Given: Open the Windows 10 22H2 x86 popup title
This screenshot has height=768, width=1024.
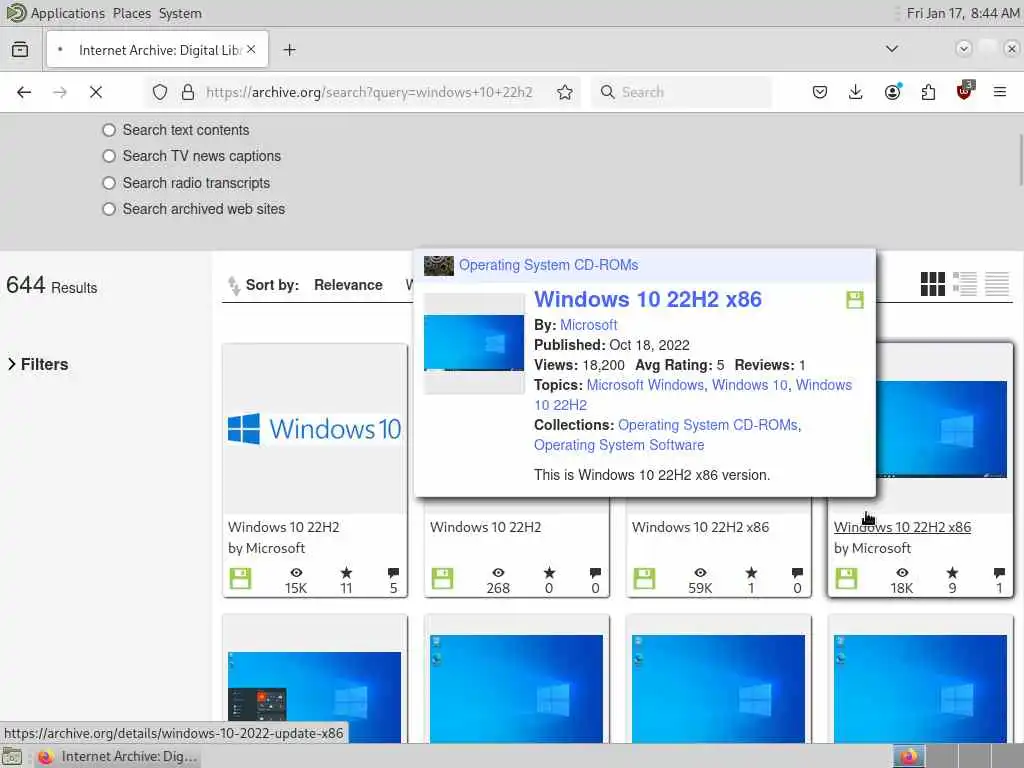Looking at the screenshot, I should click(648, 299).
